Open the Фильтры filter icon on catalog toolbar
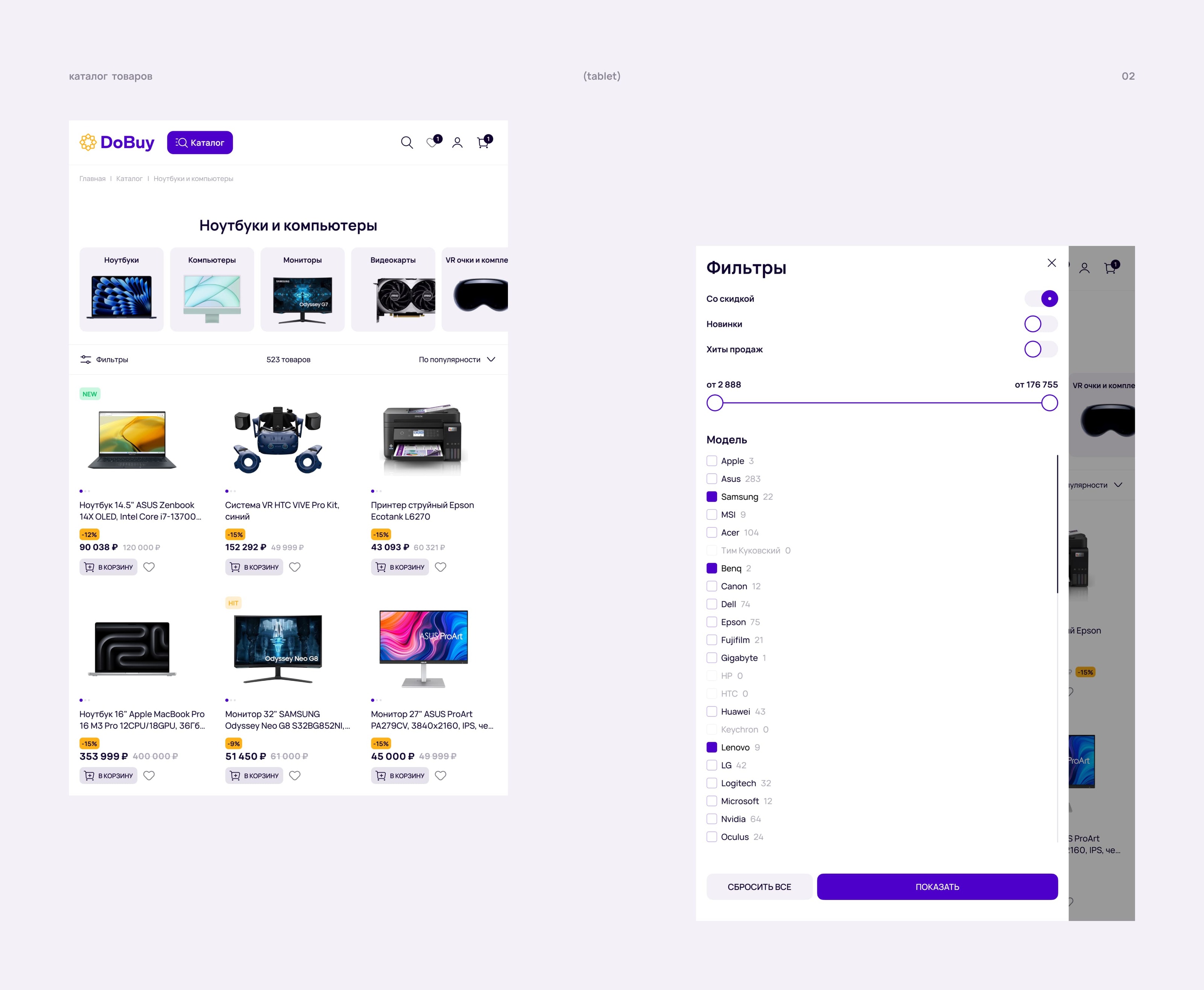 pos(85,359)
